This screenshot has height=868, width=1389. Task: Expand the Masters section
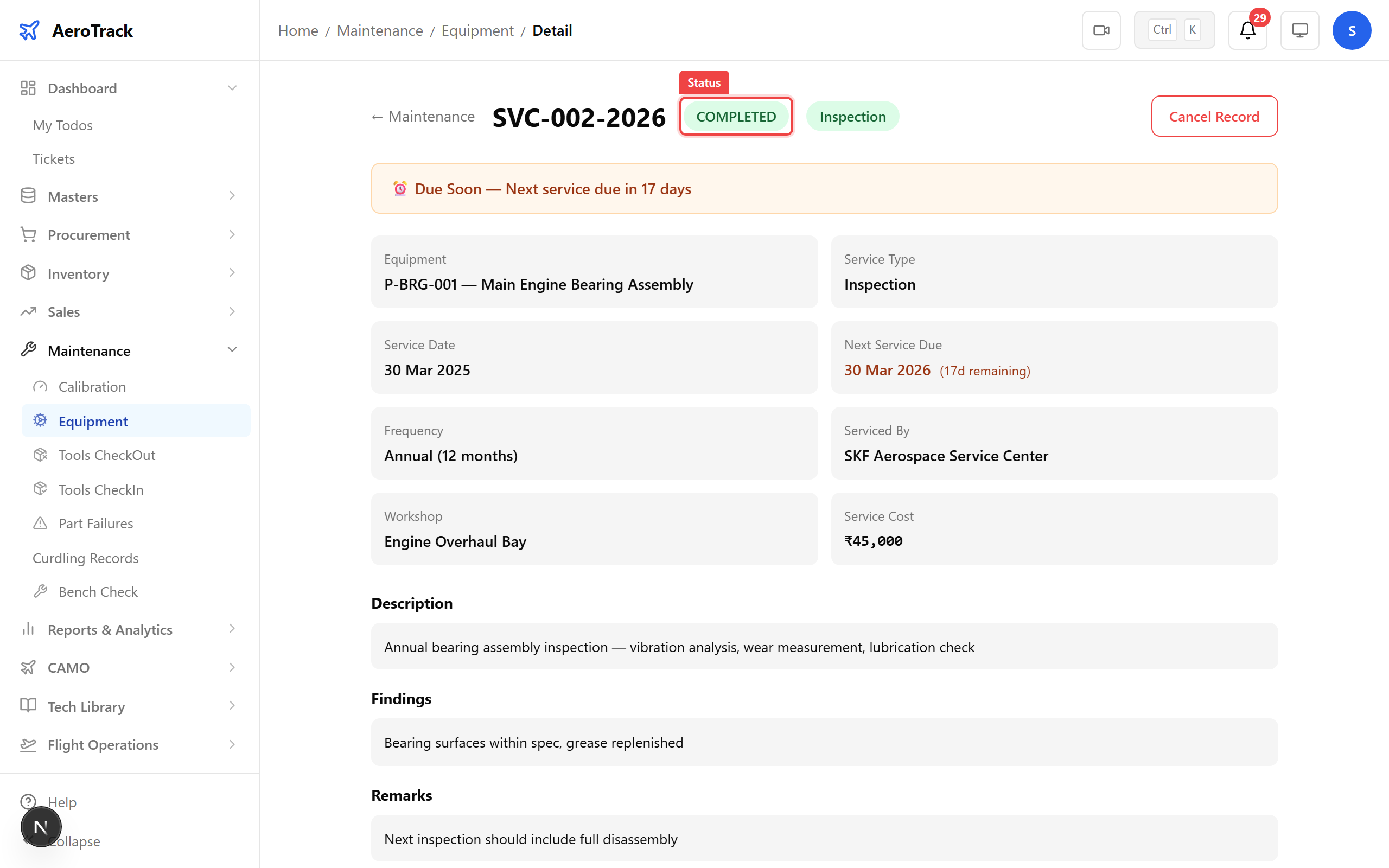click(73, 196)
